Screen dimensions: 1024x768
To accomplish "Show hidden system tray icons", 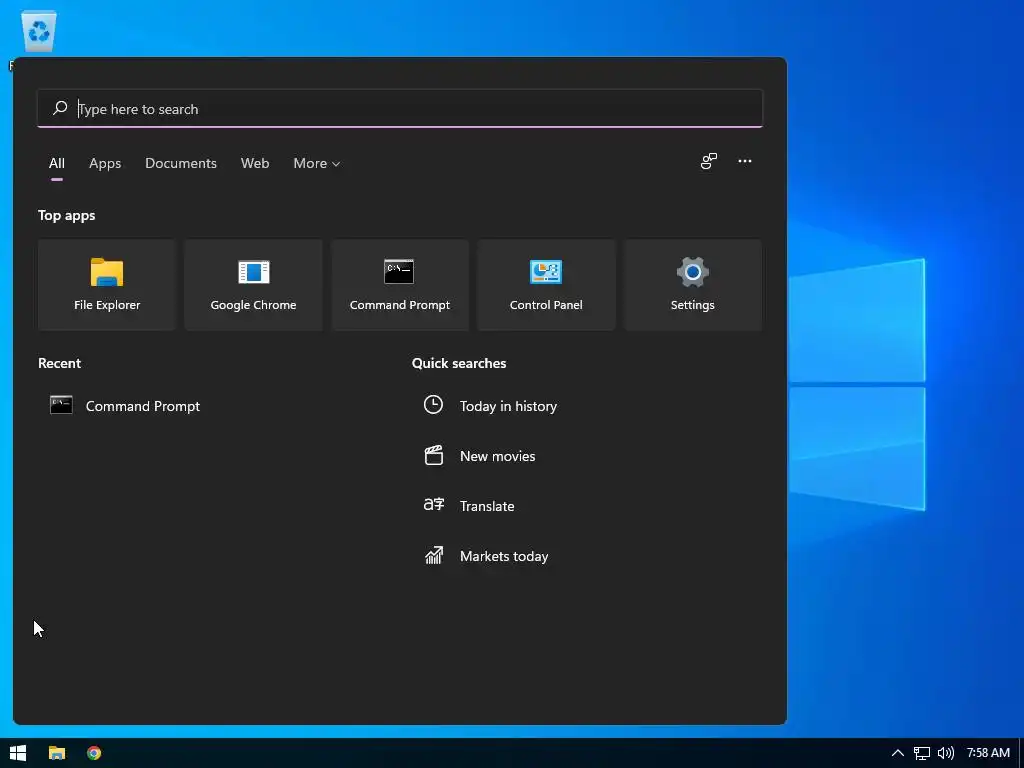I will pyautogui.click(x=898, y=753).
